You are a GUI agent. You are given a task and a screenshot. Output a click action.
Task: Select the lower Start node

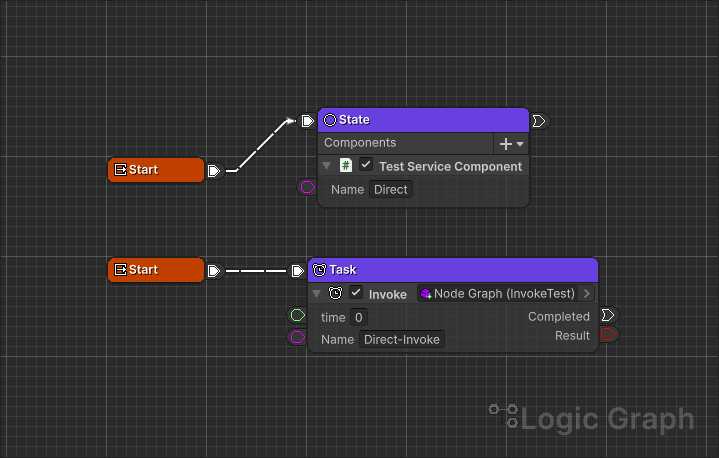click(155, 270)
